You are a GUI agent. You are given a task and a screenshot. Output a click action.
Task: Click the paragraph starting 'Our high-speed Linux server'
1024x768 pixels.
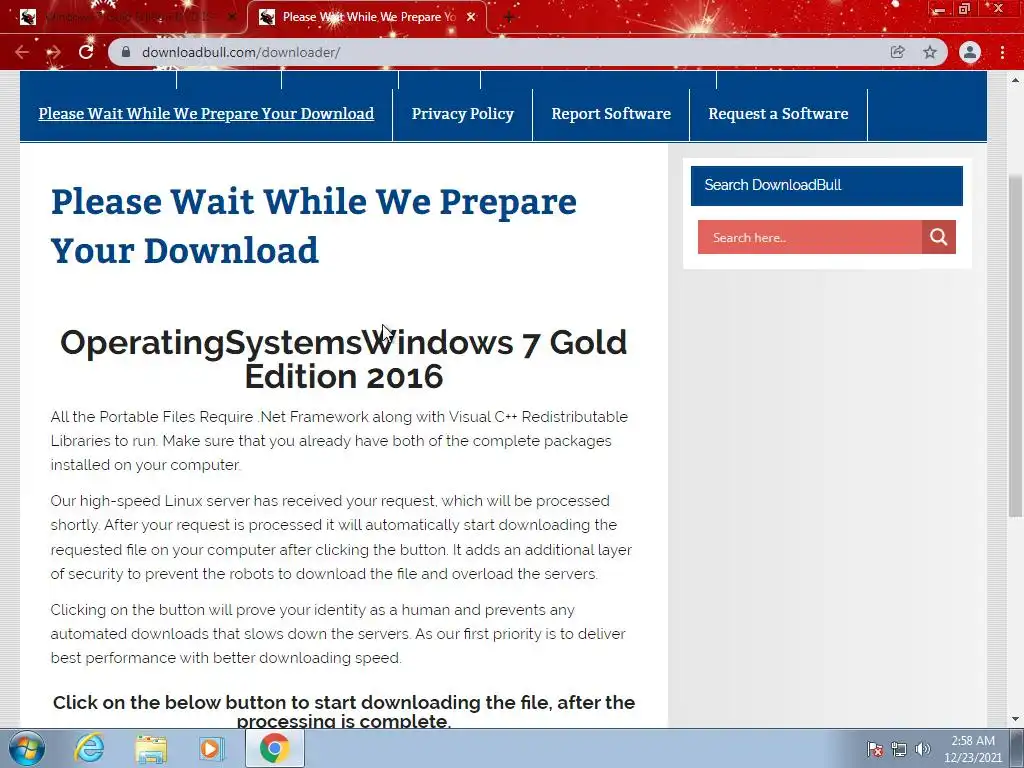click(x=341, y=537)
